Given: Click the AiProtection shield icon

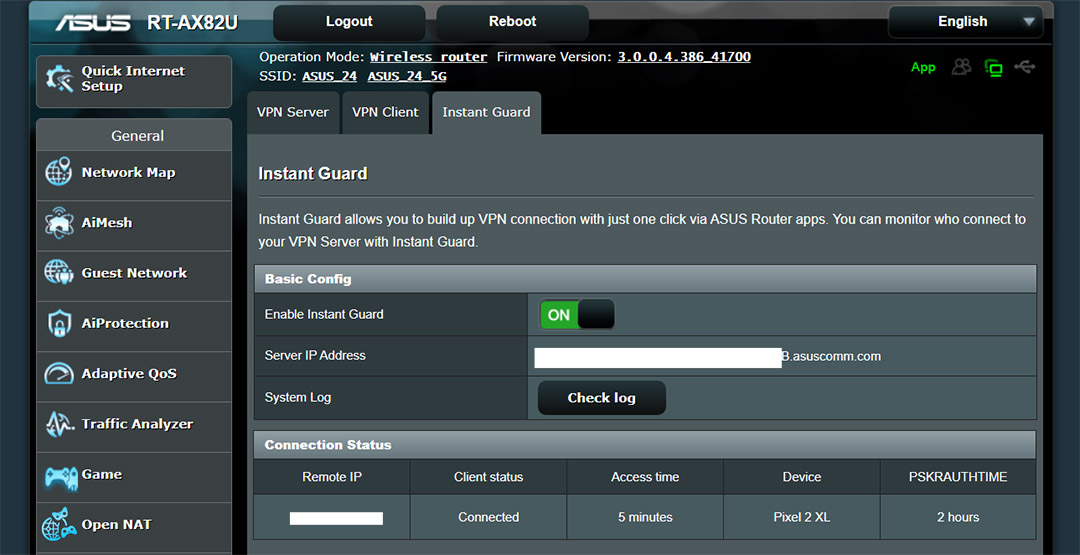Looking at the screenshot, I should tap(59, 323).
